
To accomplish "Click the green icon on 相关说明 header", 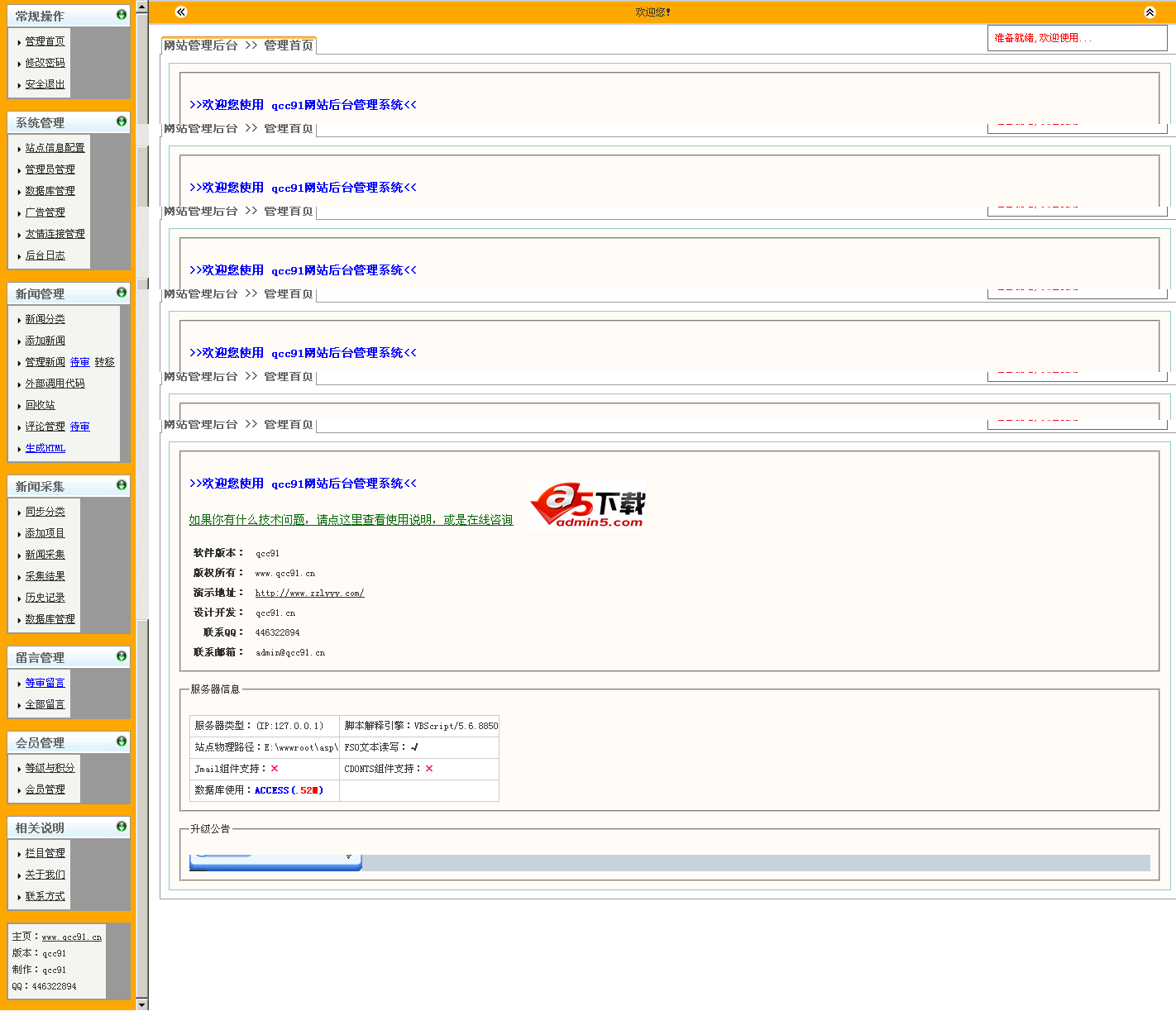I will pyautogui.click(x=122, y=827).
